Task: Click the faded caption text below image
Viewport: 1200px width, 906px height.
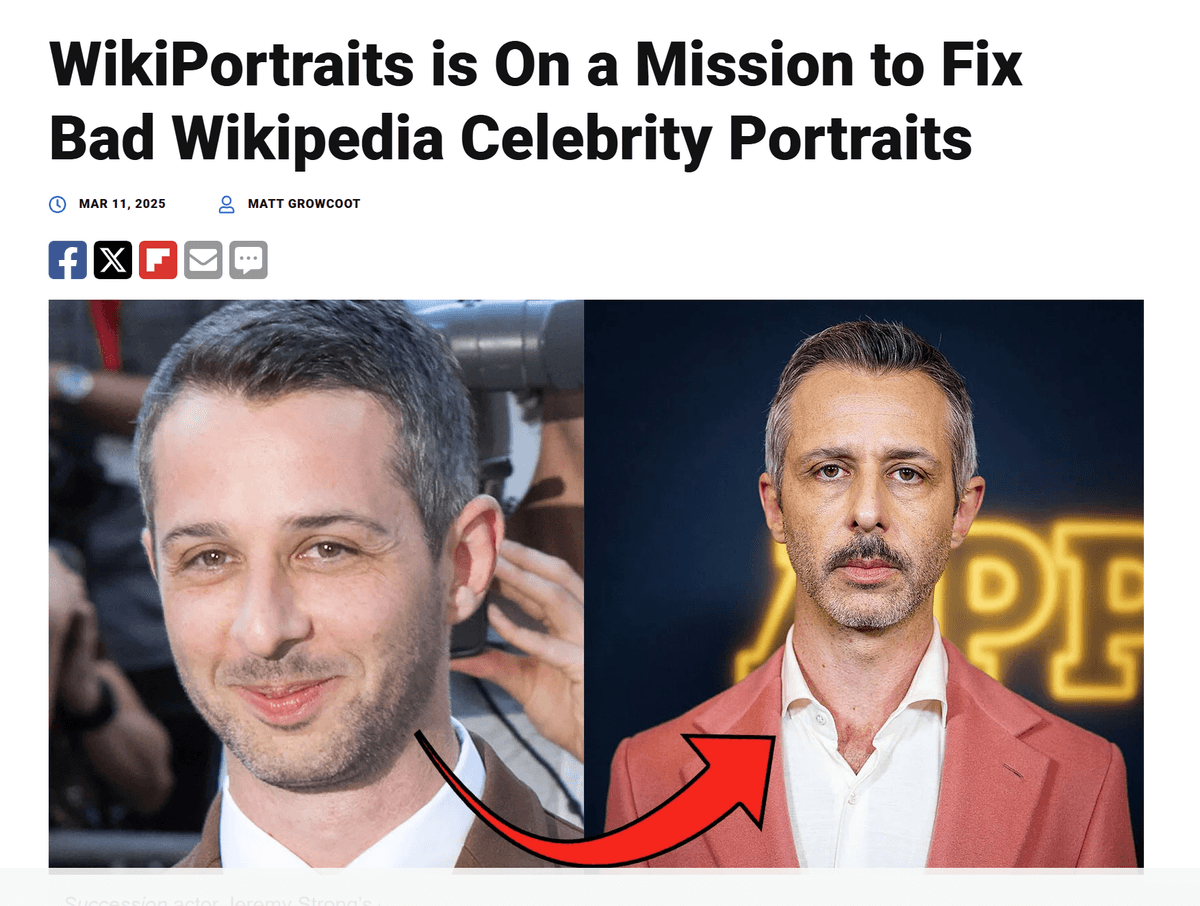Action: coord(218,898)
